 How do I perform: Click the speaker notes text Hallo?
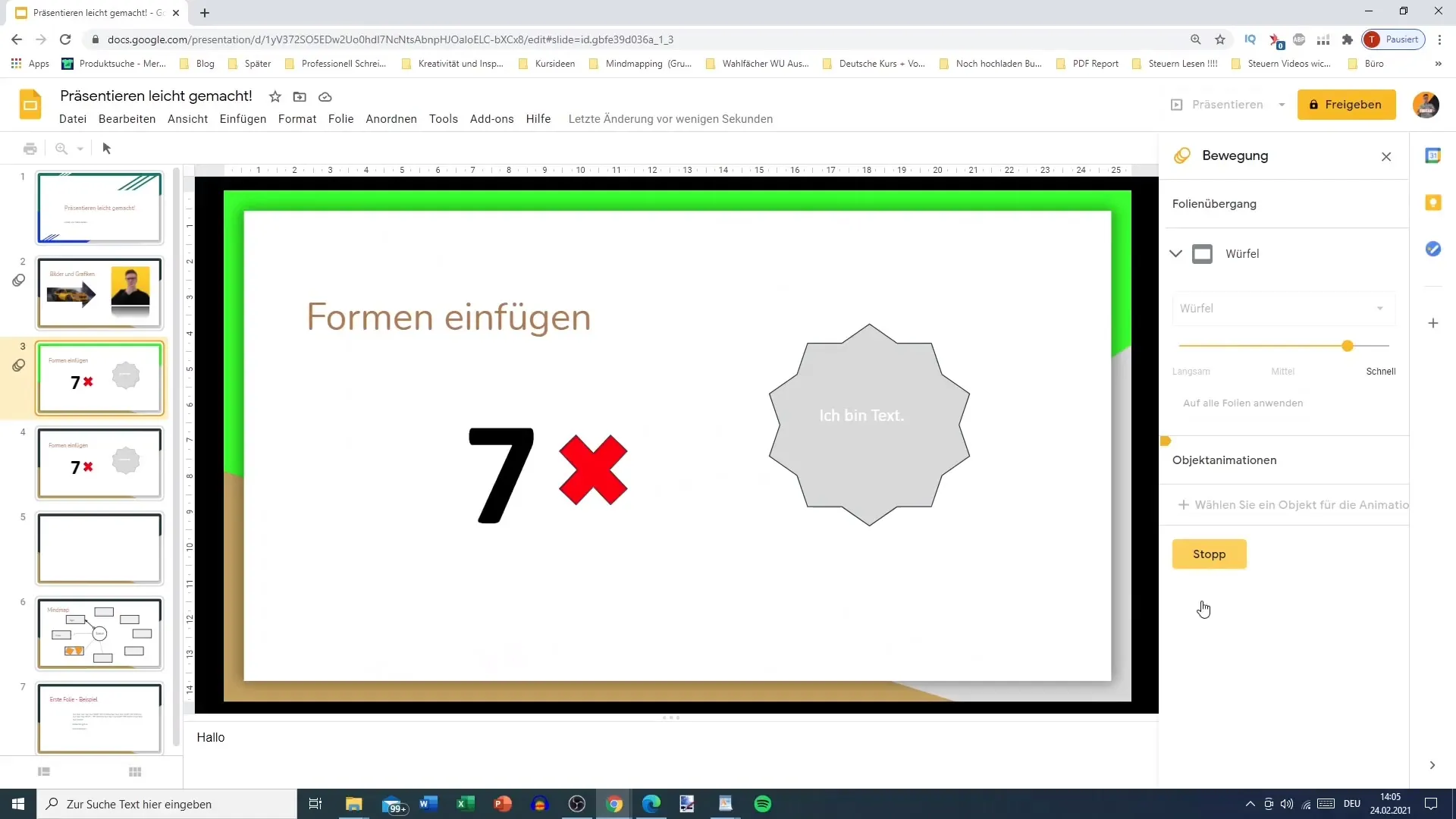pyautogui.click(x=211, y=737)
